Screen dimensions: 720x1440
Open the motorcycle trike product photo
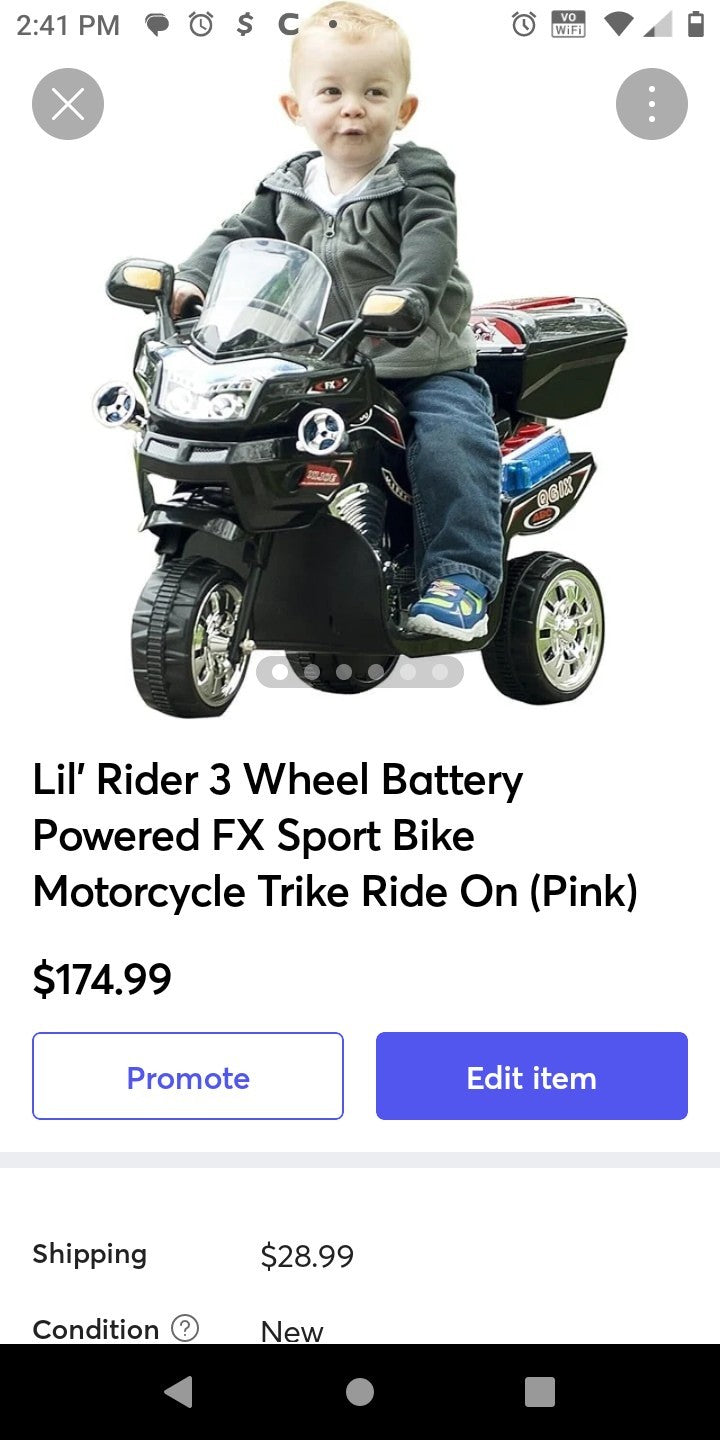(360, 370)
